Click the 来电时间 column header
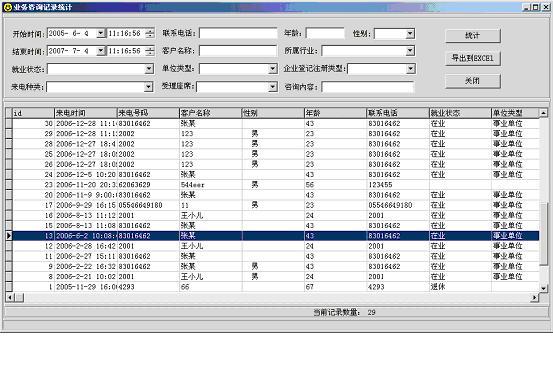Screen dimensions: 553x384 pos(85,113)
